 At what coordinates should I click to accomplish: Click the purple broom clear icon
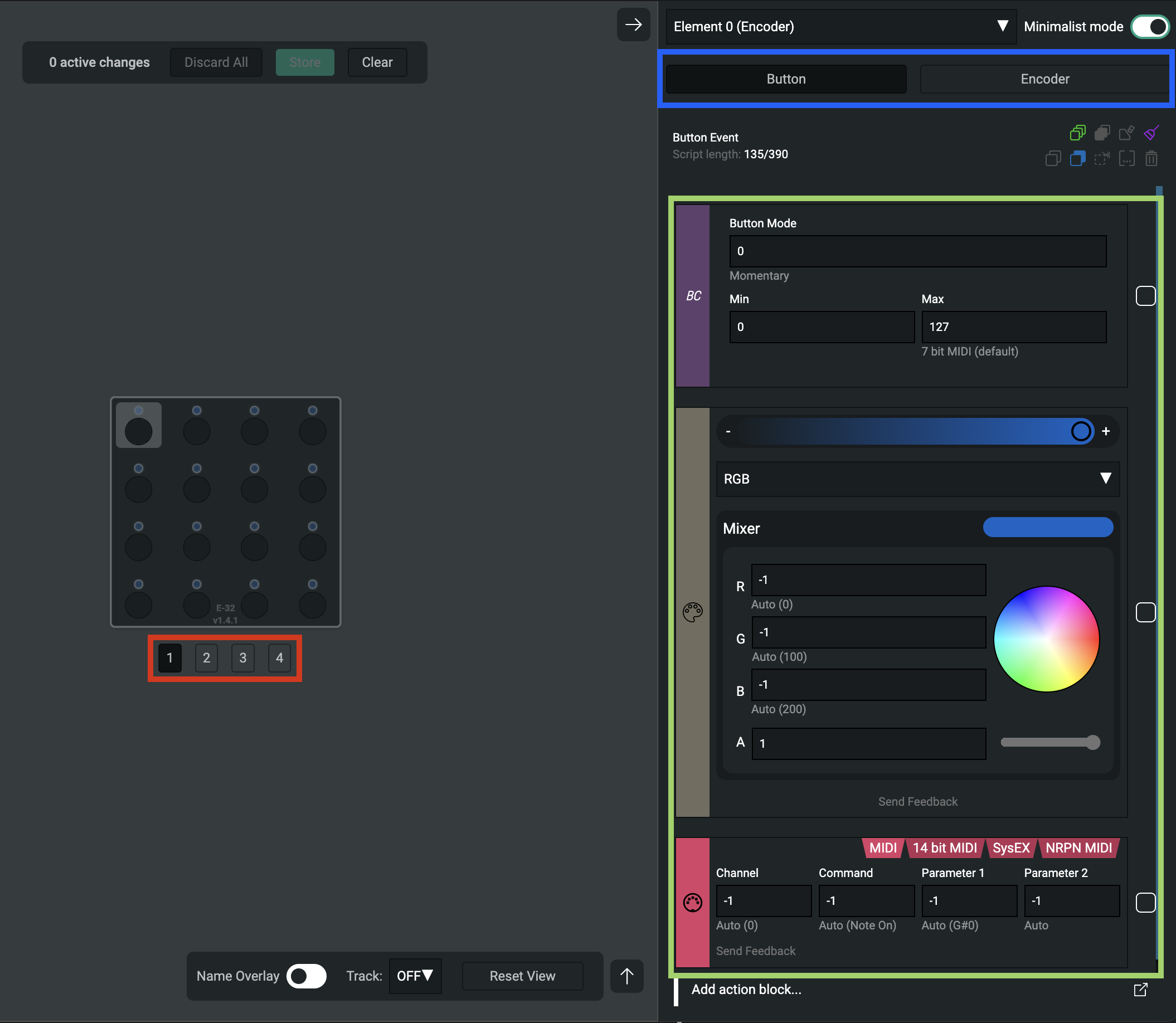1151,133
